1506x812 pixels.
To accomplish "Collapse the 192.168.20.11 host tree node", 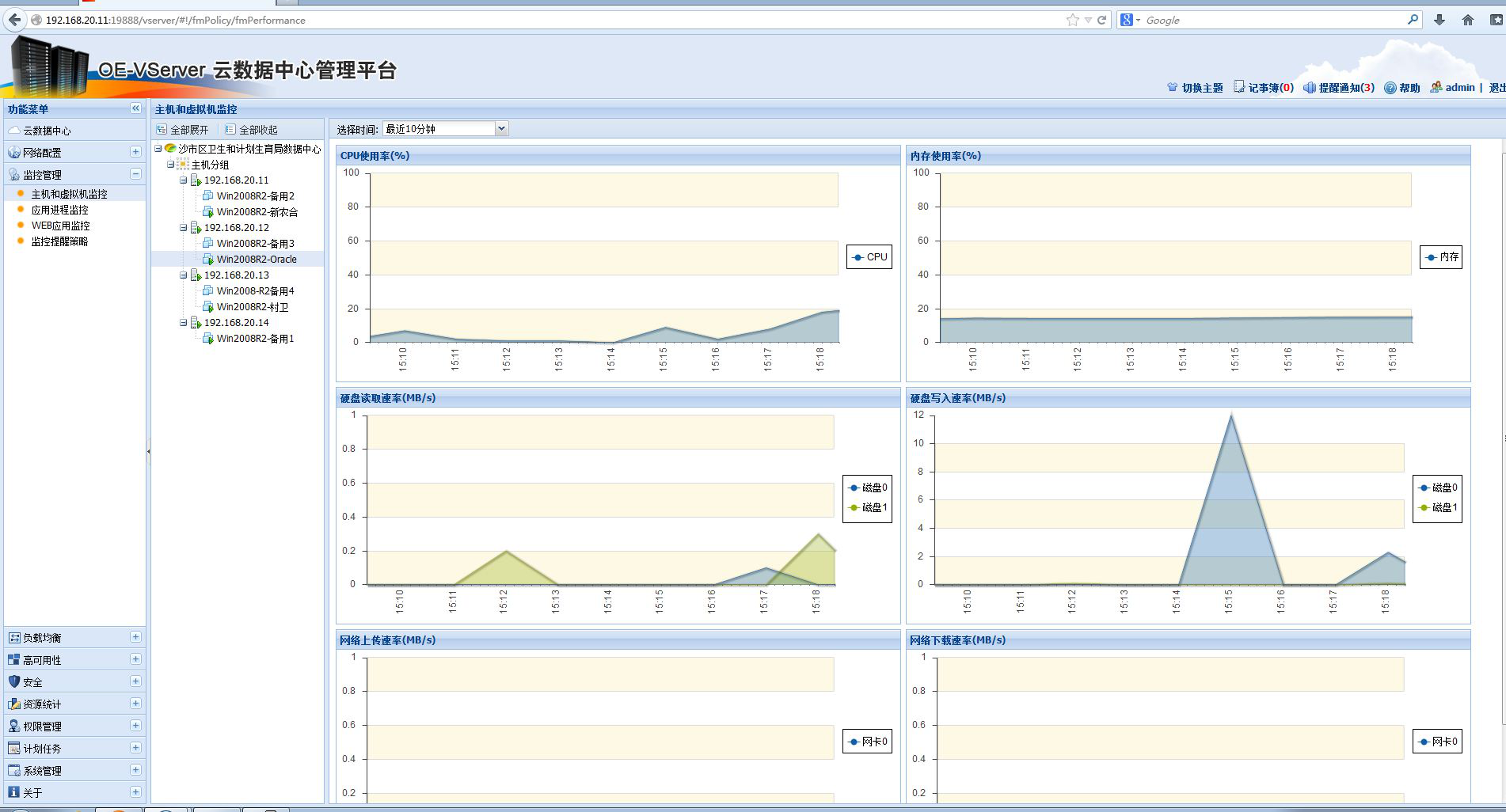I will 184,180.
